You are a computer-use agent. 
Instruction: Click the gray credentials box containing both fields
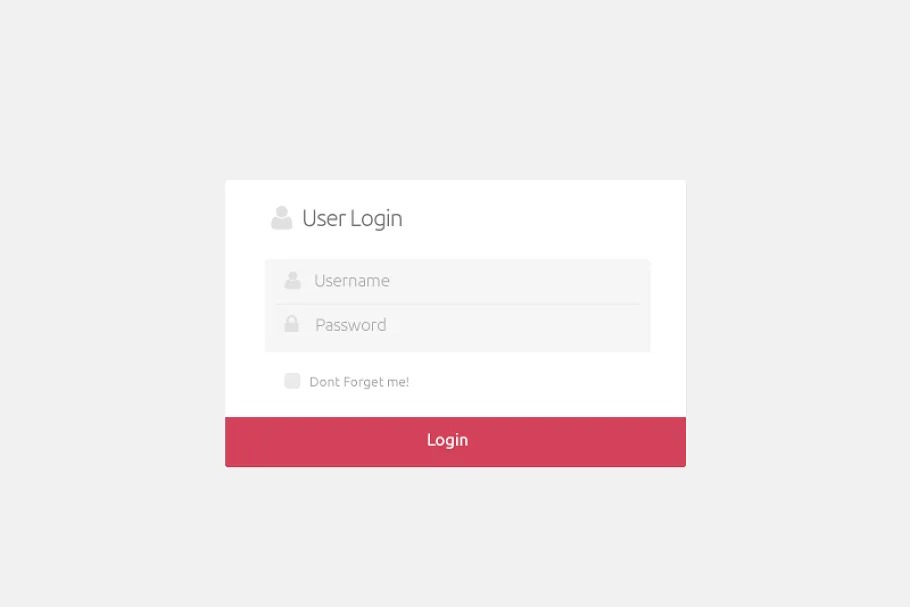[457, 305]
